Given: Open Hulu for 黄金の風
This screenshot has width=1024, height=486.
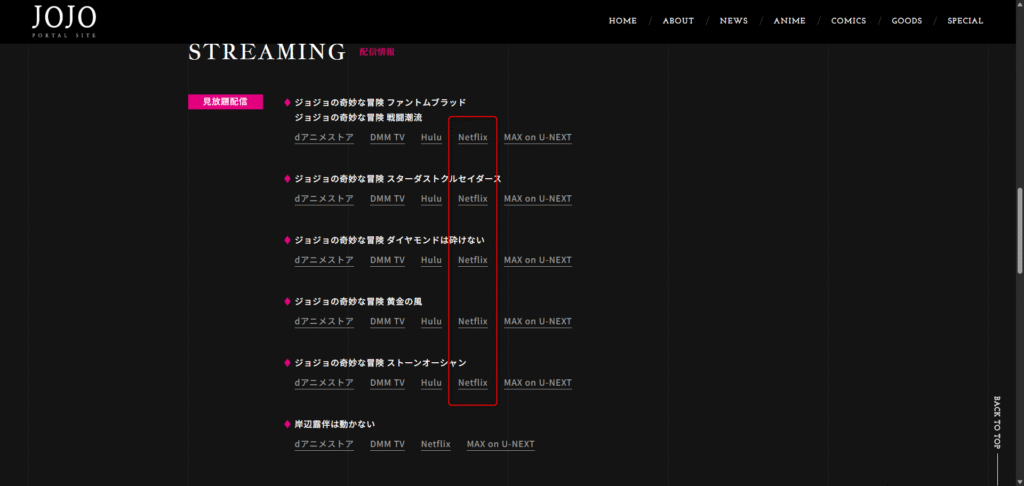Looking at the screenshot, I should 431,322.
